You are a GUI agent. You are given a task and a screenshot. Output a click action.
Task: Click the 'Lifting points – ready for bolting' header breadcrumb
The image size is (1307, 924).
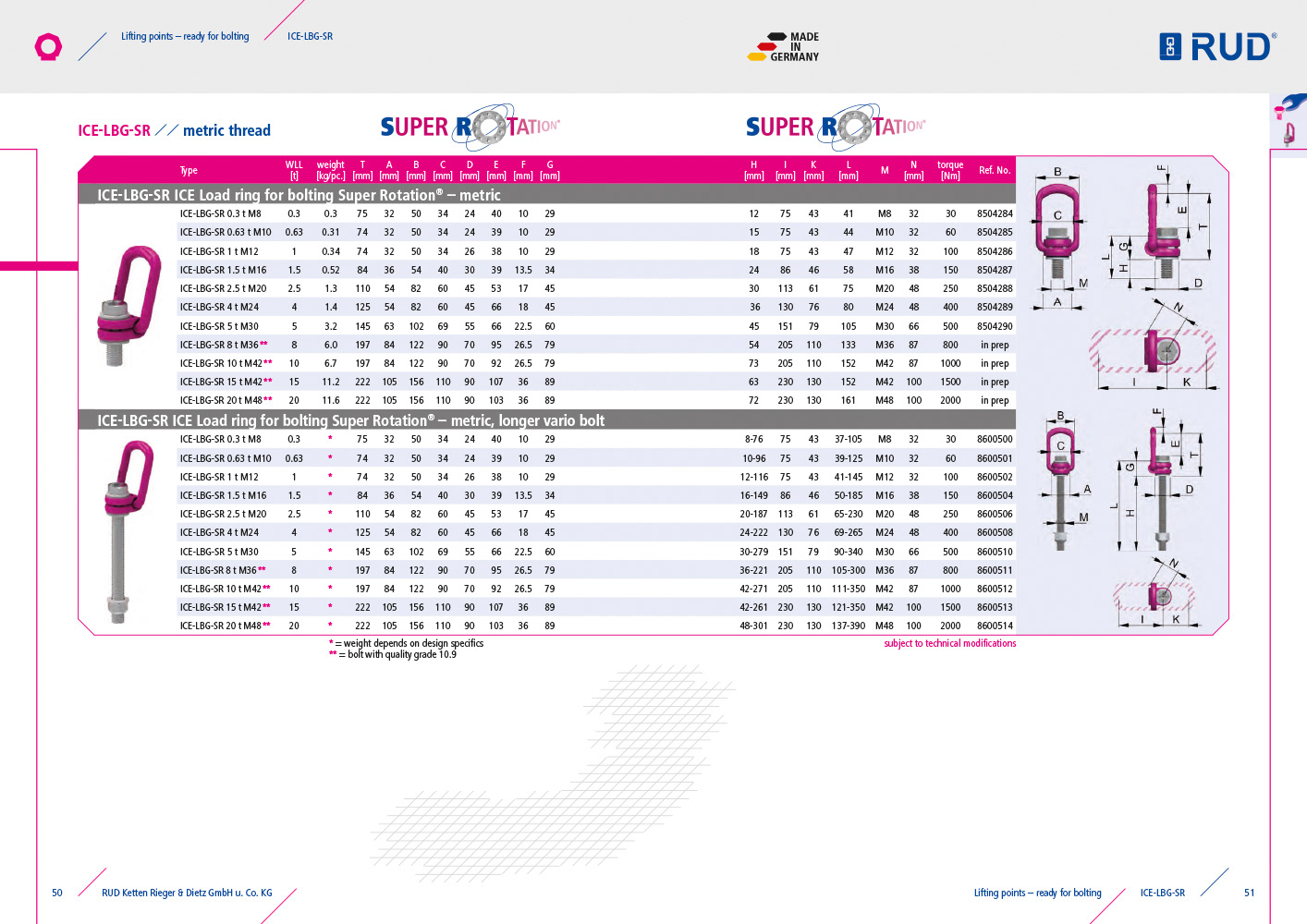tap(185, 37)
